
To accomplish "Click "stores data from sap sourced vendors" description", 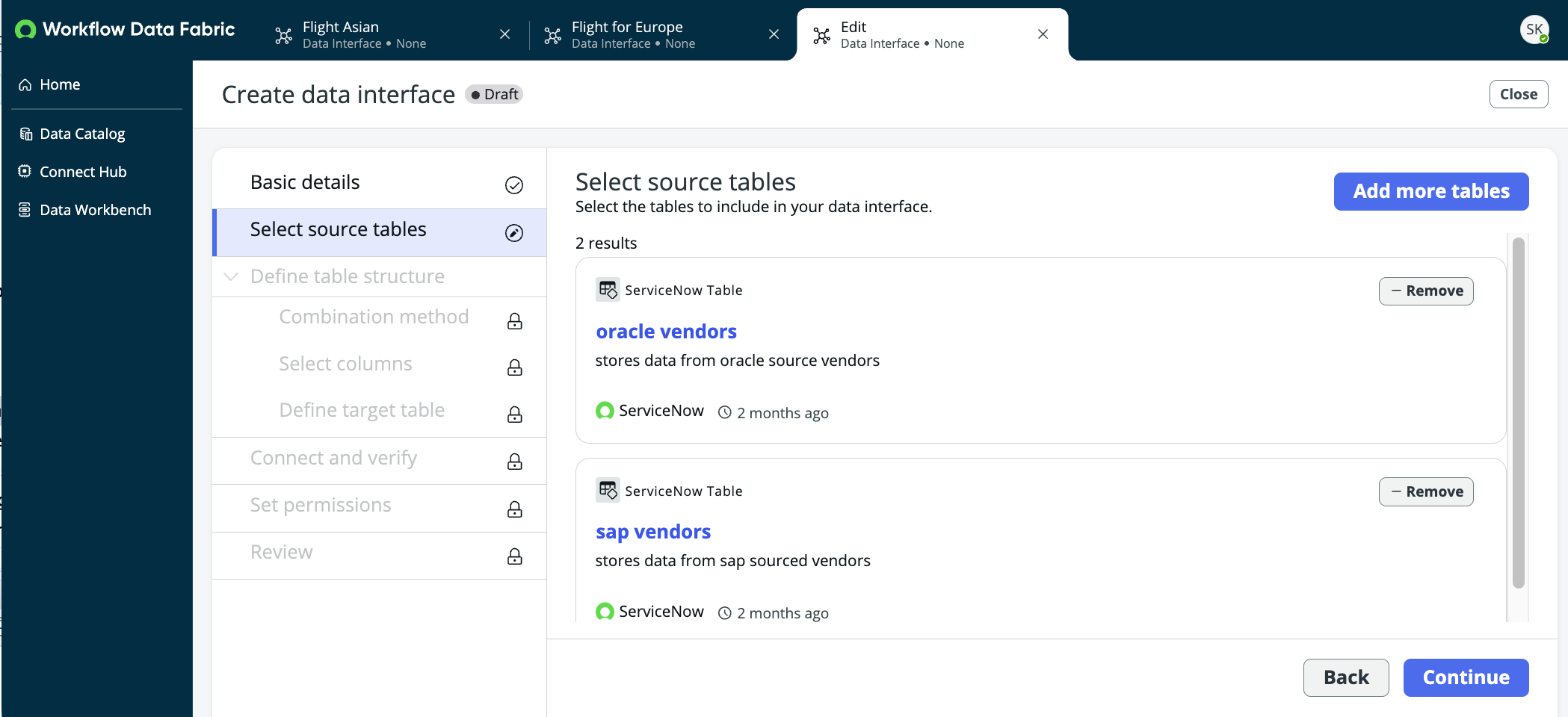I will pos(732,561).
